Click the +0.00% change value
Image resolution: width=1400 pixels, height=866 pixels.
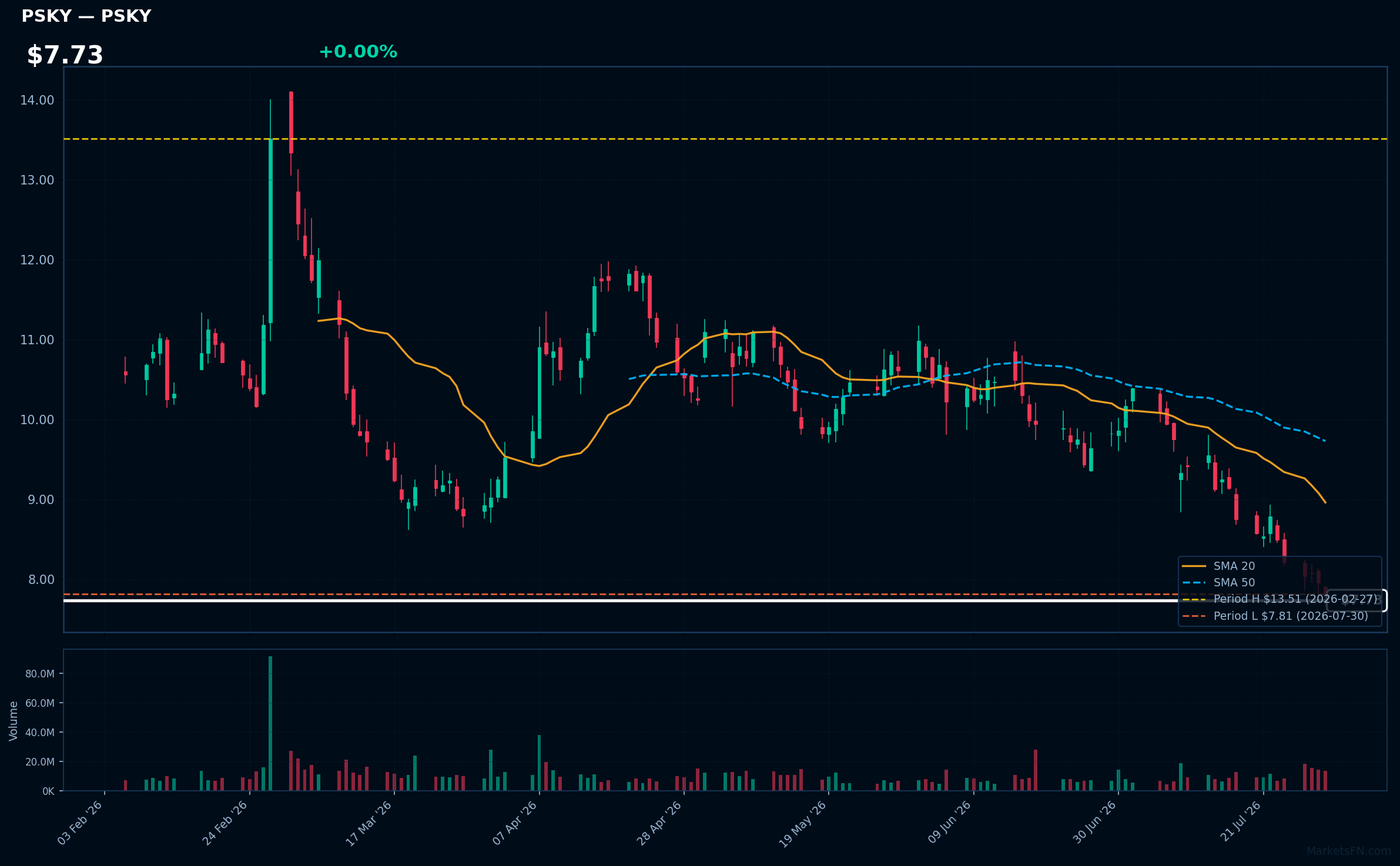[x=358, y=52]
